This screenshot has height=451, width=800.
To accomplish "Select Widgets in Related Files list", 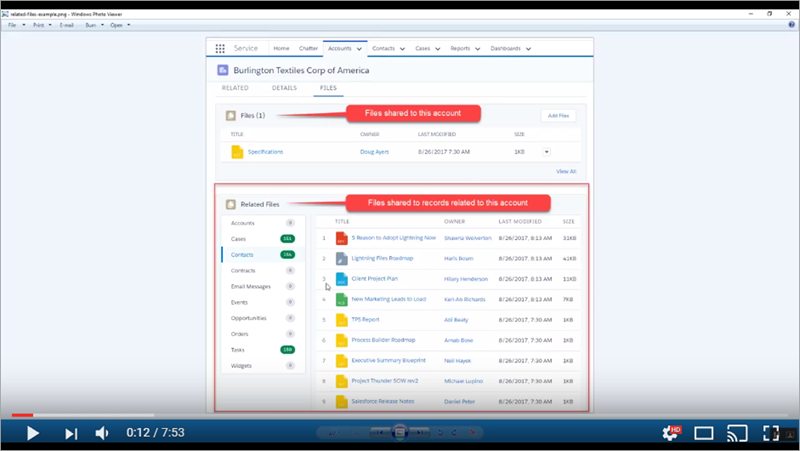I will point(263,366).
